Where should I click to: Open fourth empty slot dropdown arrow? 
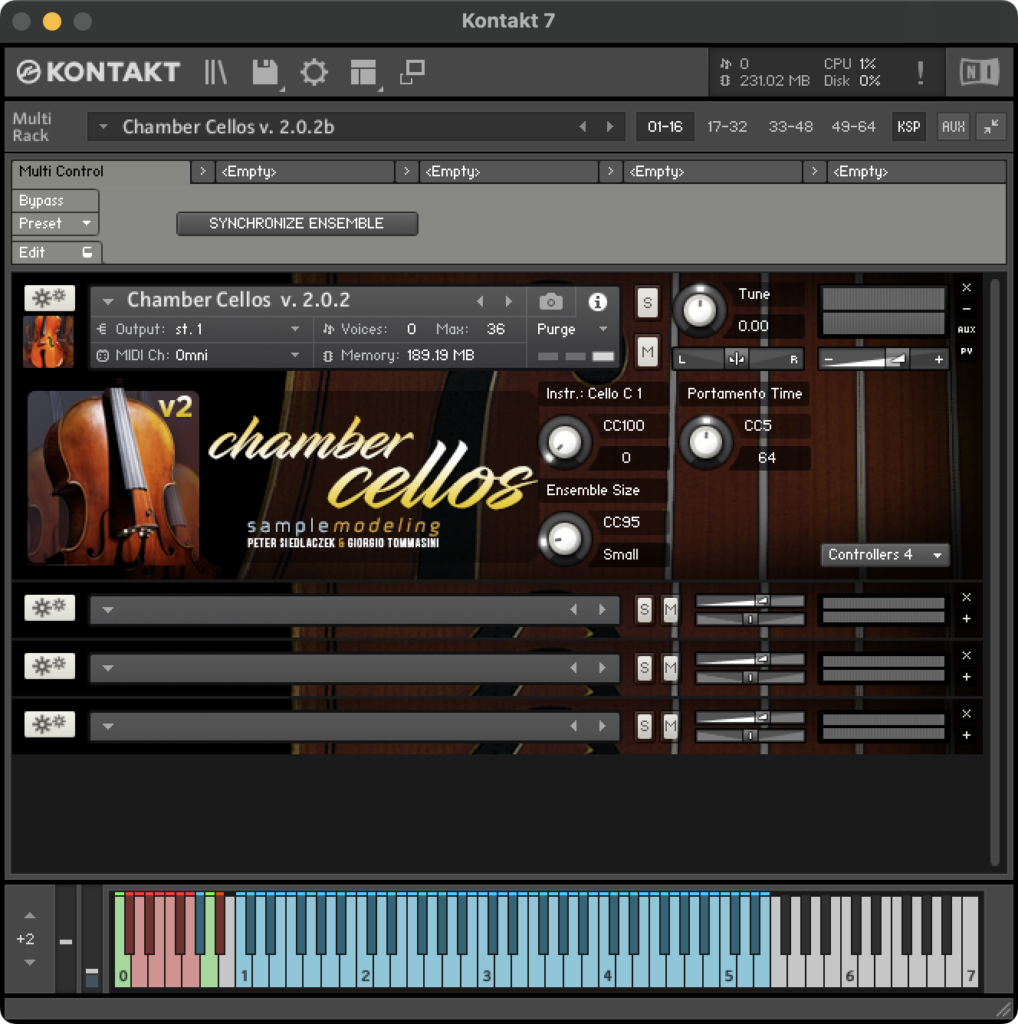point(108,726)
